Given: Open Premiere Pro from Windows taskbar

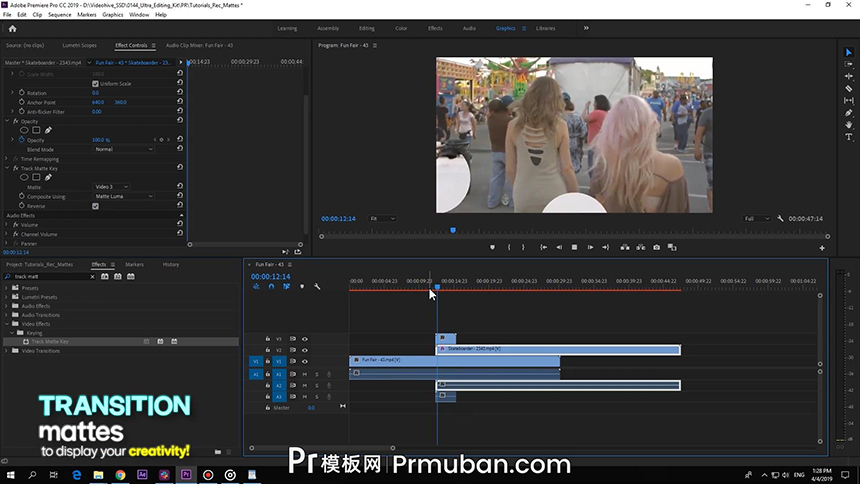Looking at the screenshot, I should coord(186,475).
